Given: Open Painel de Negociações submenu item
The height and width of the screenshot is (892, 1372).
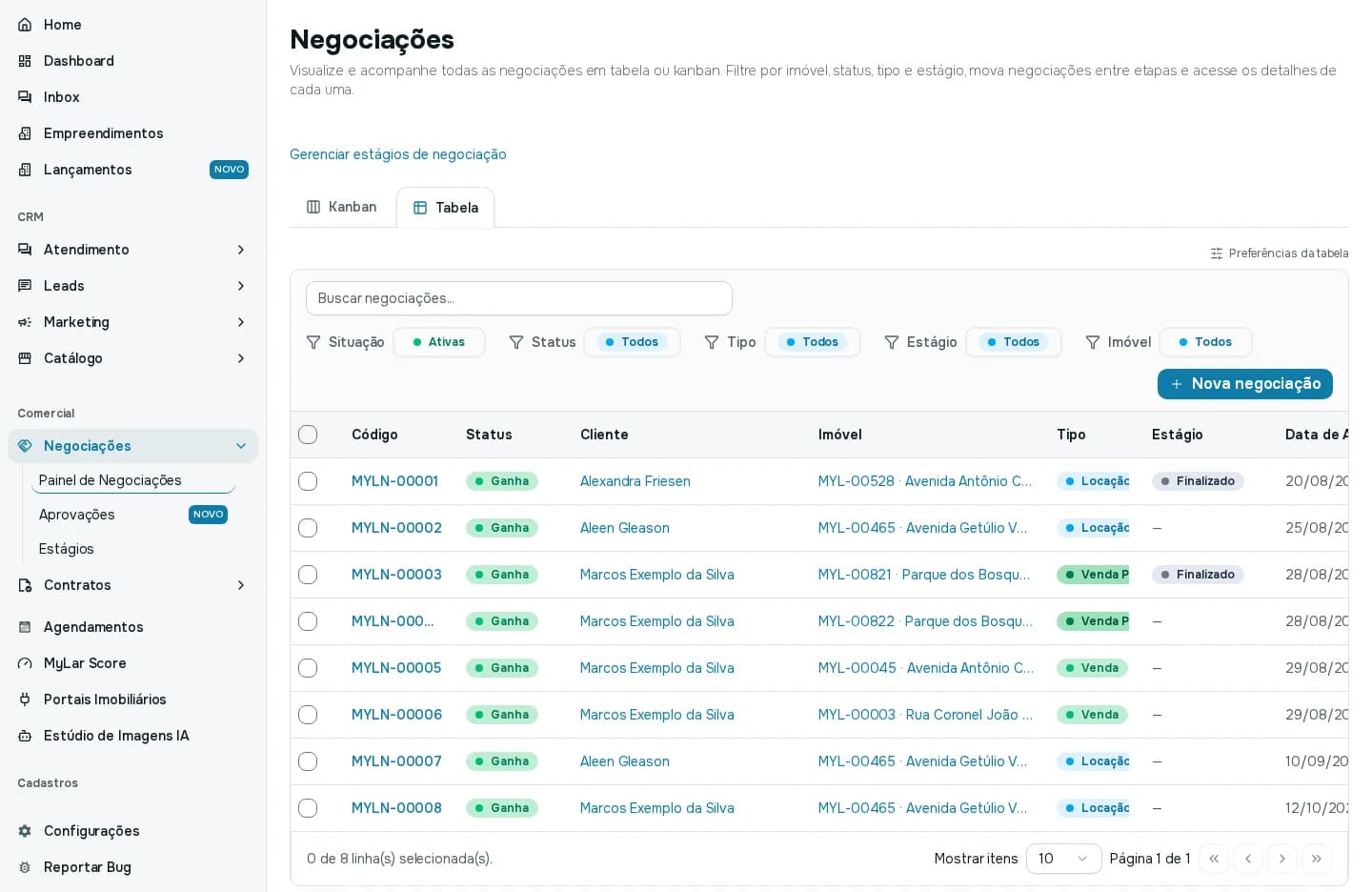Looking at the screenshot, I should 133,480.
